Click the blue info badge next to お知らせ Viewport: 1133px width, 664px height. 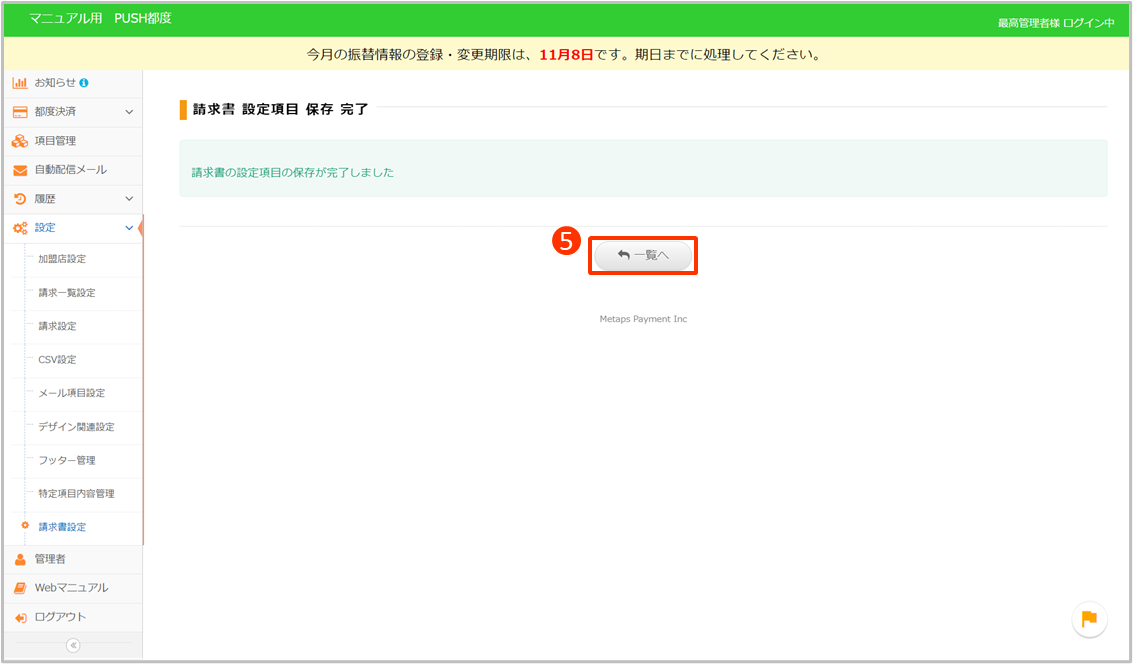tap(84, 82)
